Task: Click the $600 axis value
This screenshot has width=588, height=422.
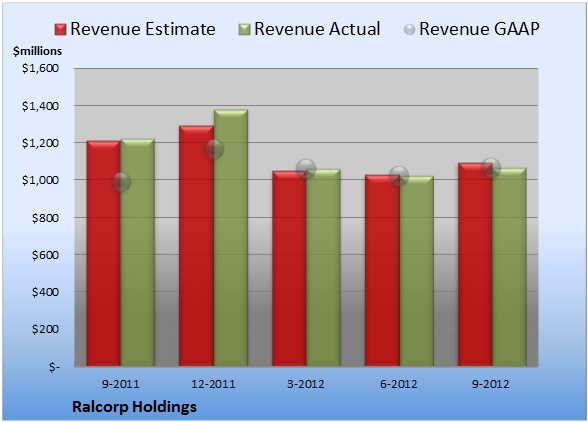Action: tap(45, 255)
